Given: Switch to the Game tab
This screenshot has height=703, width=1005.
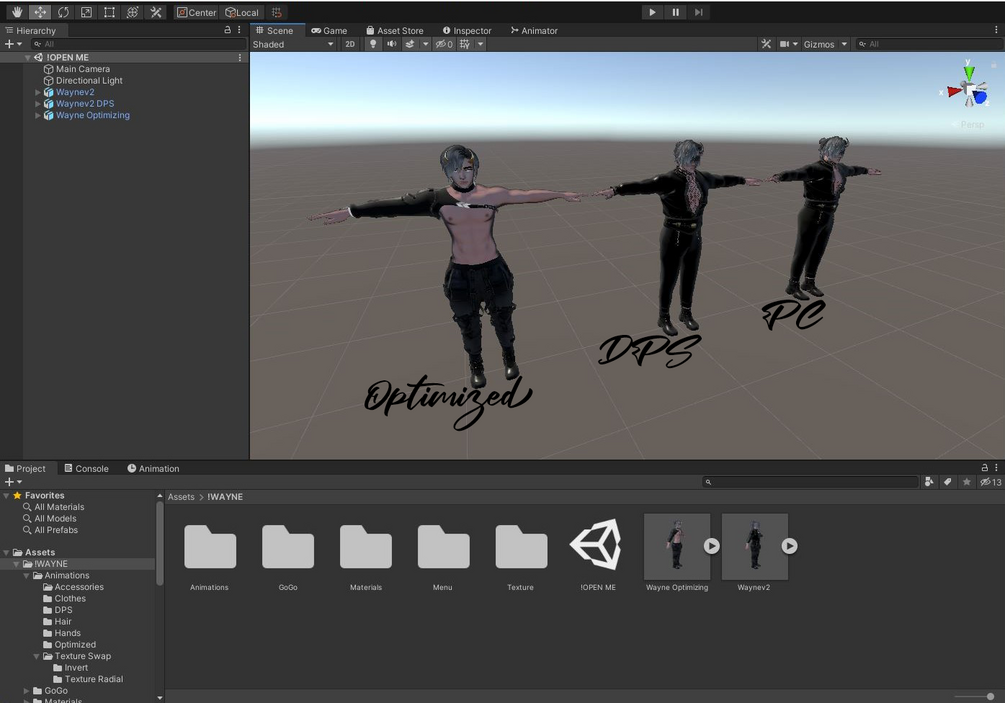Looking at the screenshot, I should 329,30.
